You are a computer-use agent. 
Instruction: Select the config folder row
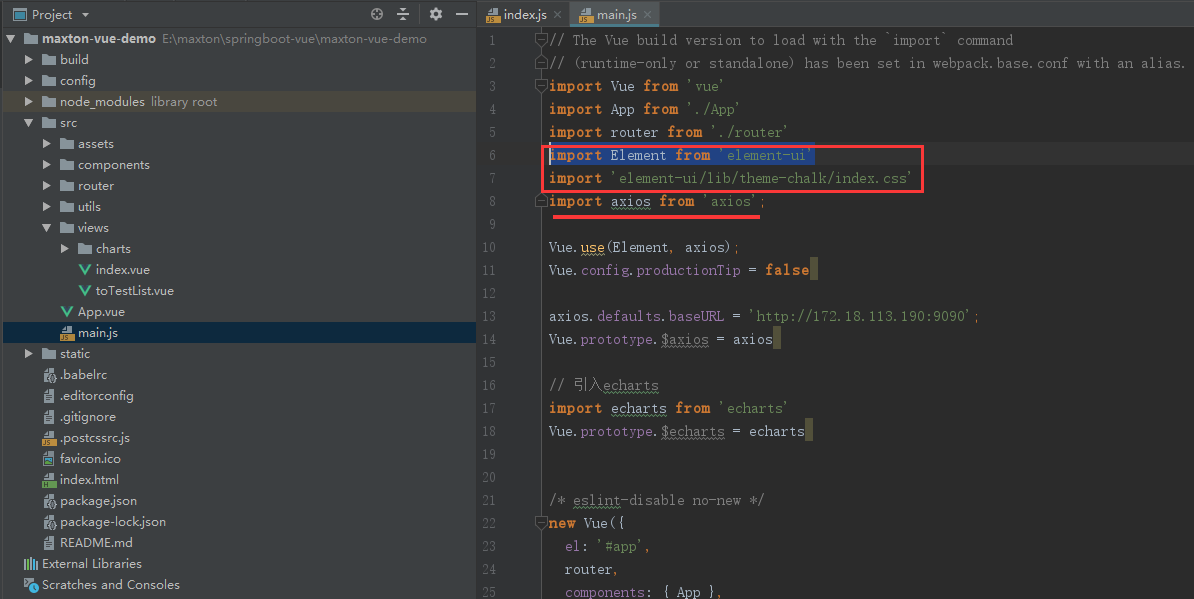239,80
